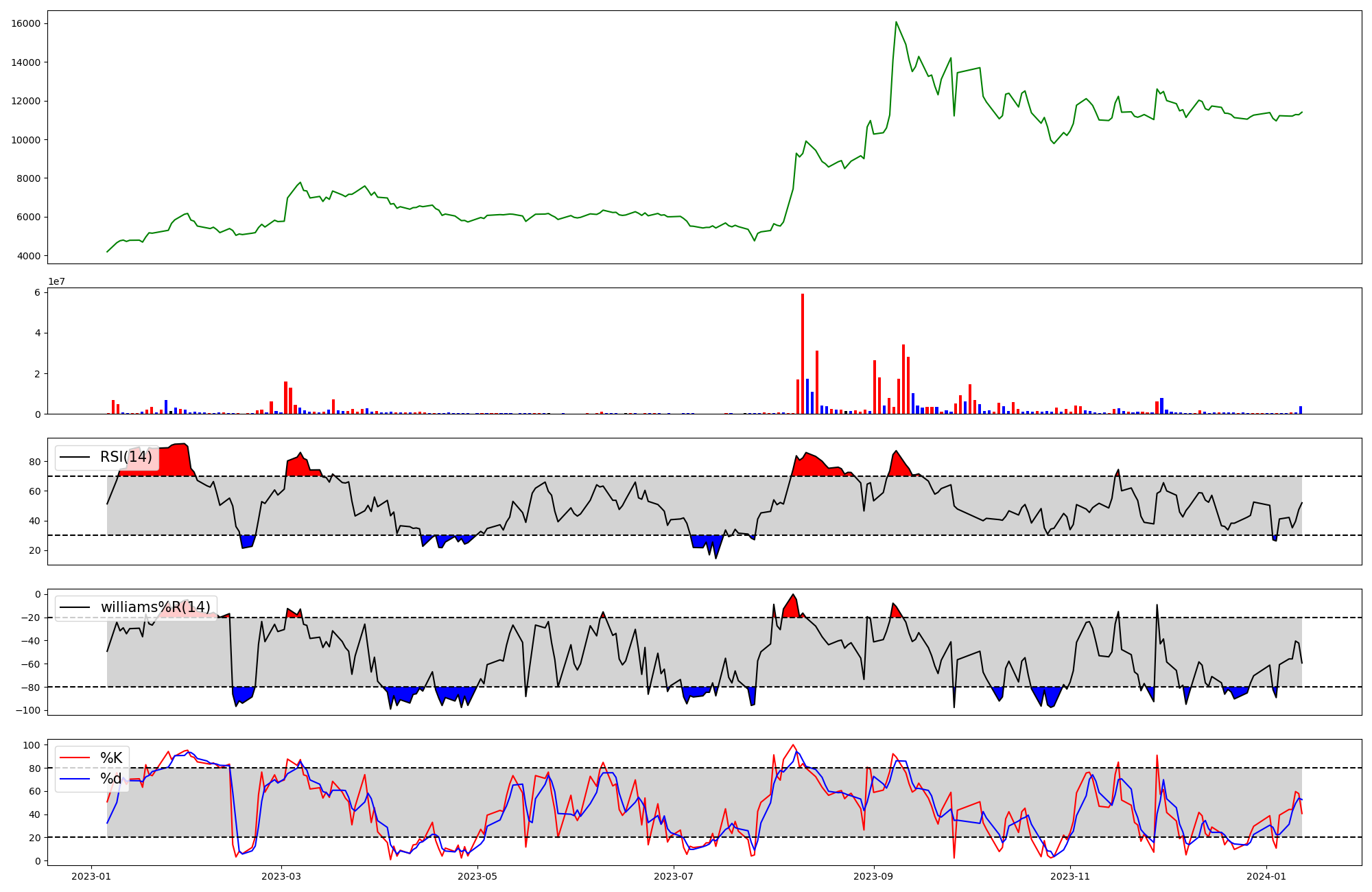Click the 2023-11 x-axis date label
Viewport: 1372px width, 892px height.
(1070, 876)
